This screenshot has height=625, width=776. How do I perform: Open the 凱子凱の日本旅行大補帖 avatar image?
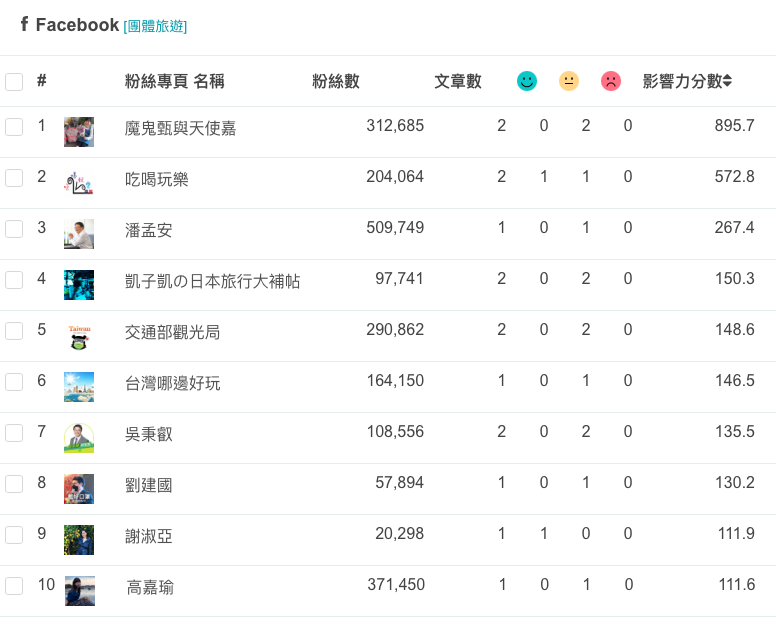[x=79, y=285]
